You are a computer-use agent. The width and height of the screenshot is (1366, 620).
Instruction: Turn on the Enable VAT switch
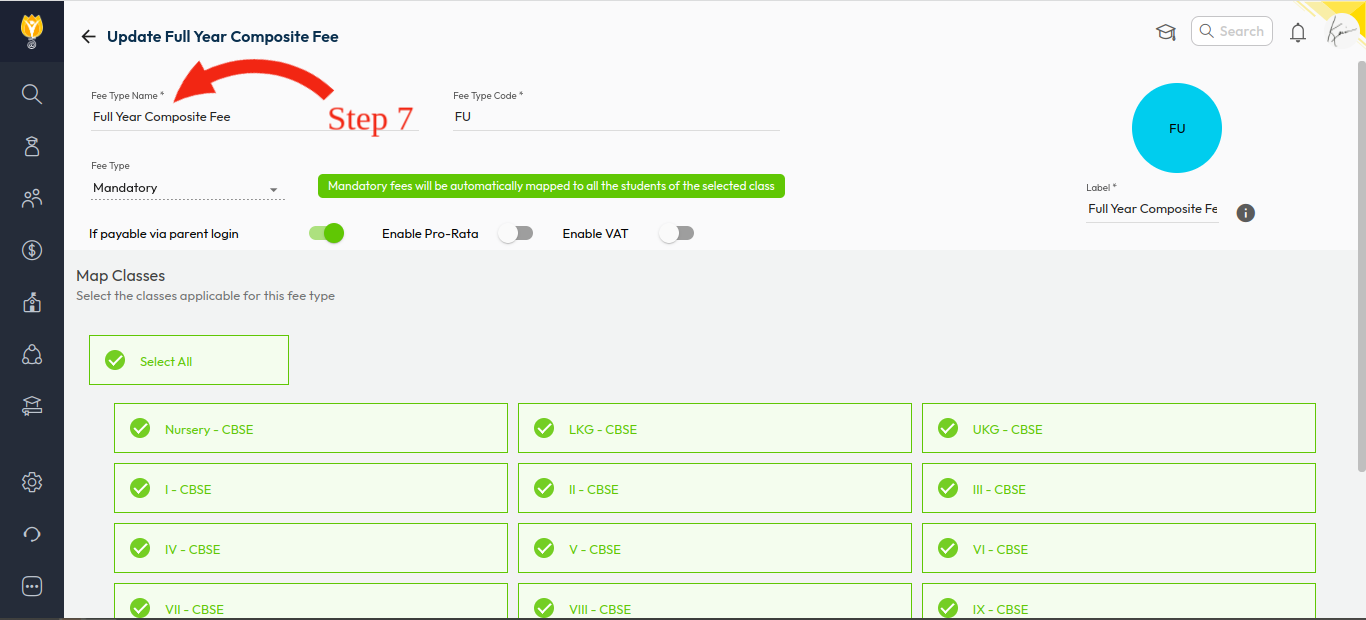pyautogui.click(x=676, y=233)
